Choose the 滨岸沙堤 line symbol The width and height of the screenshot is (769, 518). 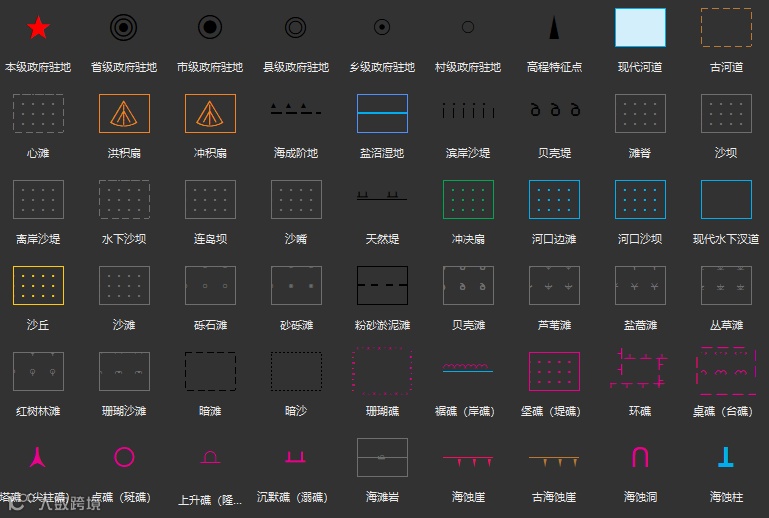coord(468,111)
